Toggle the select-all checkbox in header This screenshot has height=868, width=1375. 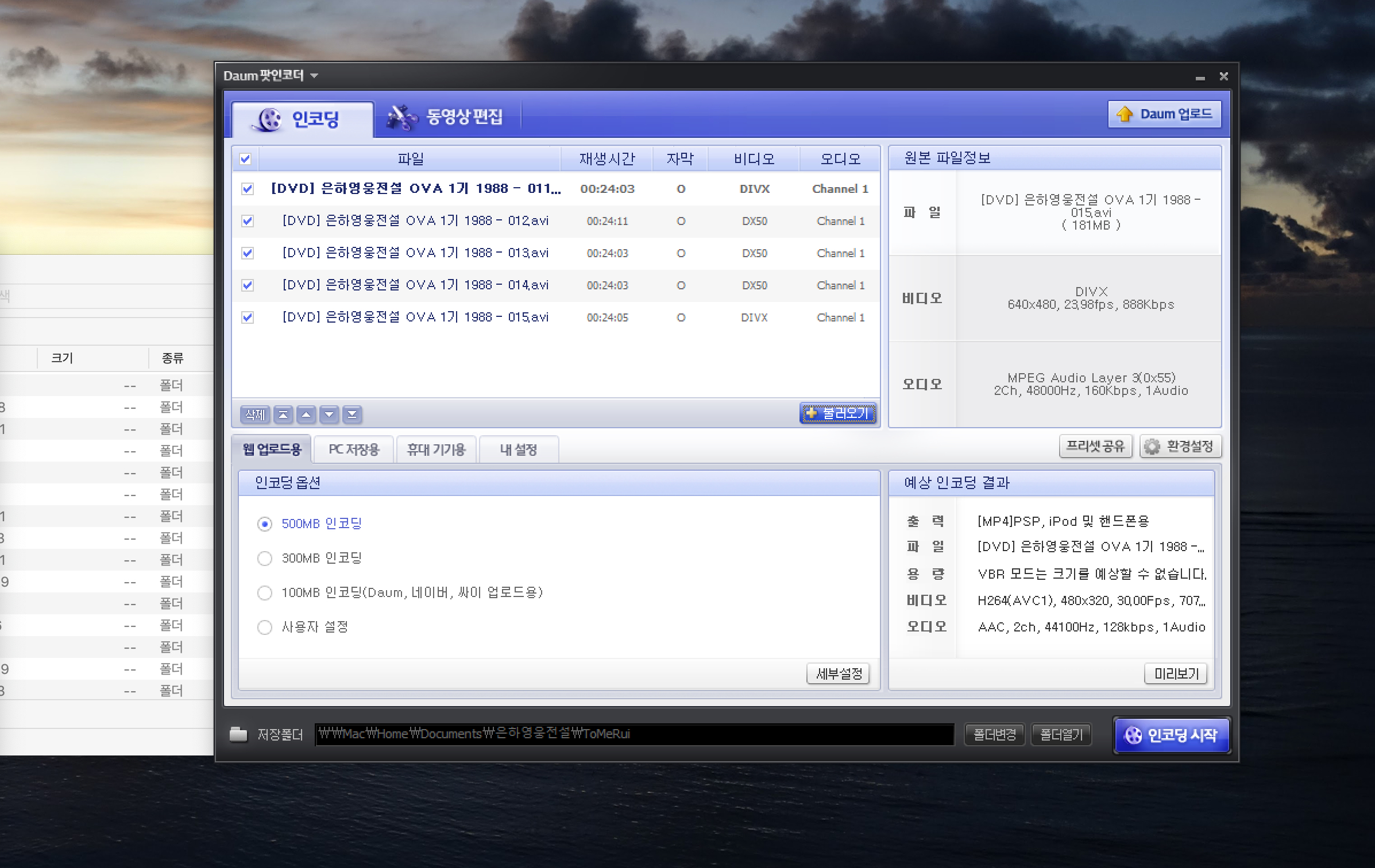click(245, 159)
